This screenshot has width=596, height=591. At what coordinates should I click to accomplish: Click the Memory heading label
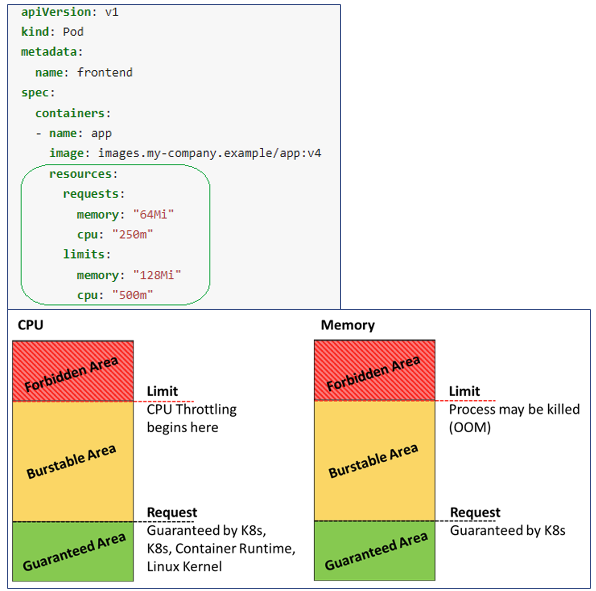(348, 325)
